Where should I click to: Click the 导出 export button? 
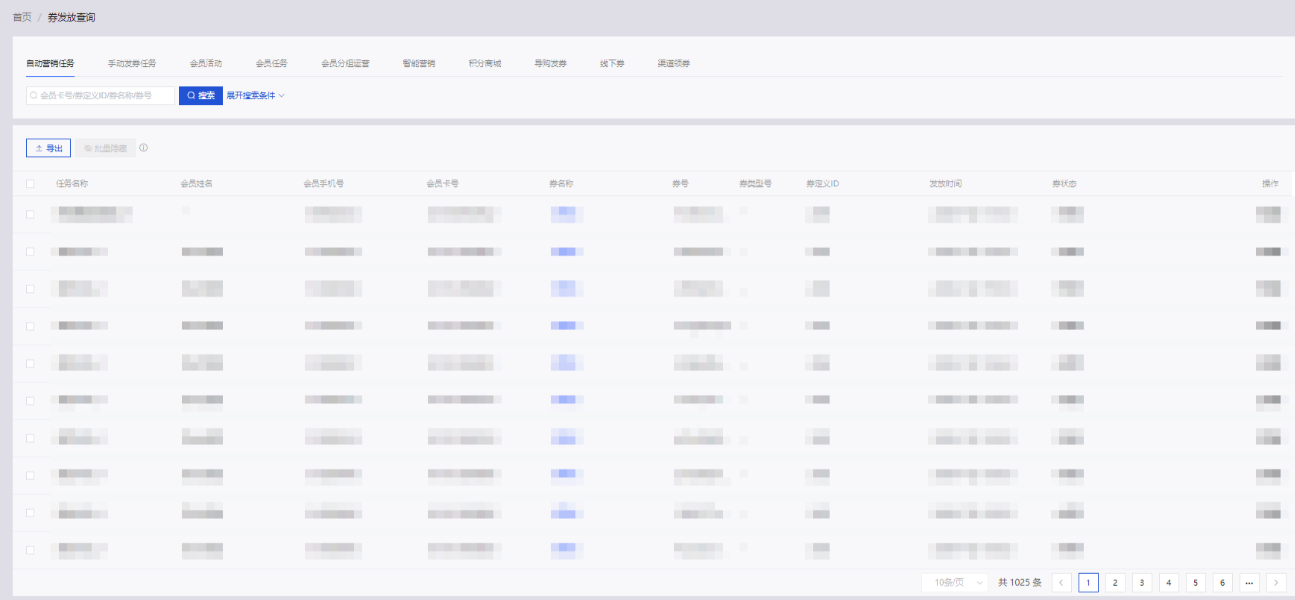point(48,148)
